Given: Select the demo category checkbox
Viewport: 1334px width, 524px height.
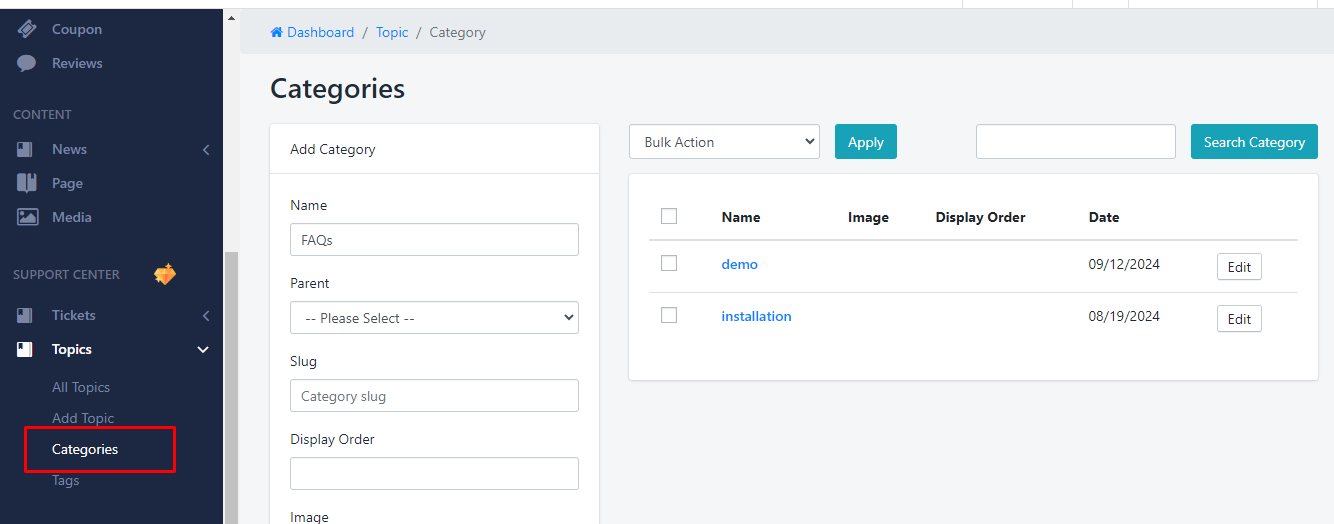Looking at the screenshot, I should (x=669, y=263).
